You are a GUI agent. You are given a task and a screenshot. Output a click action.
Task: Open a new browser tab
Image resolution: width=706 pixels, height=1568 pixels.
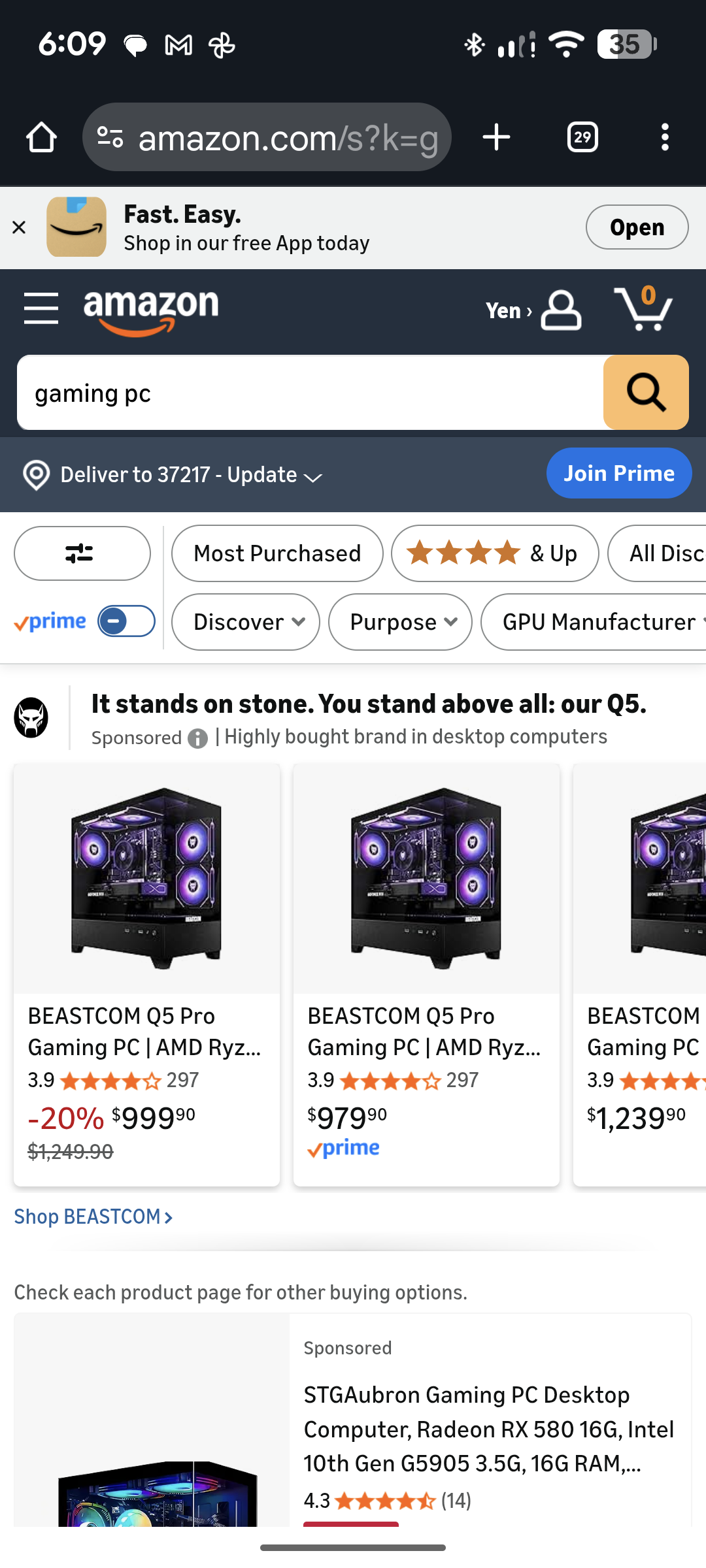point(496,137)
